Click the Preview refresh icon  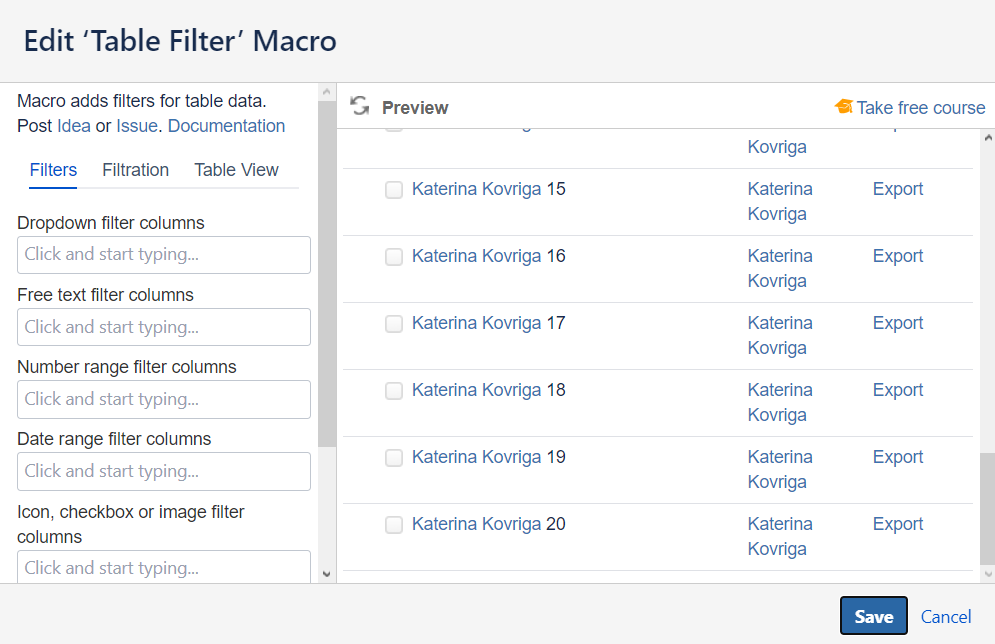coord(360,107)
